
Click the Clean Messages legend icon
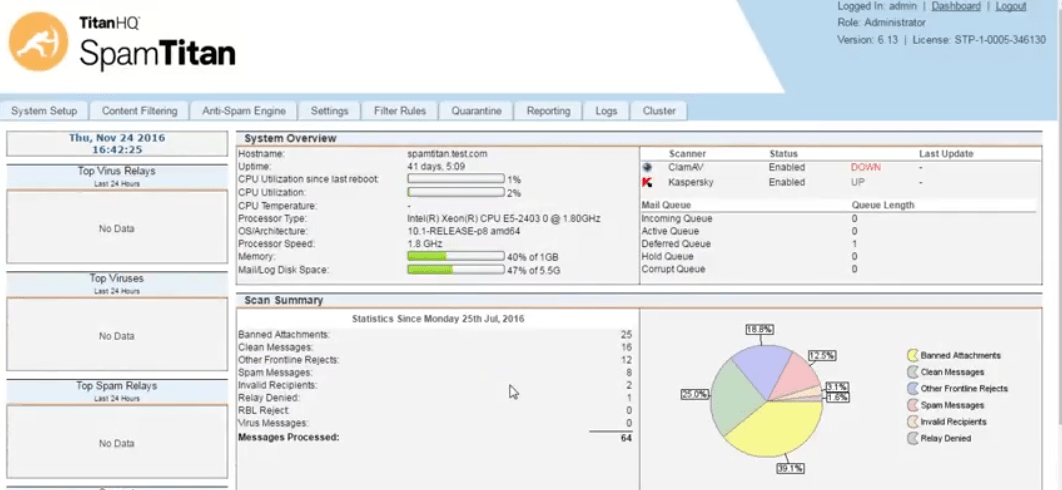[912, 372]
